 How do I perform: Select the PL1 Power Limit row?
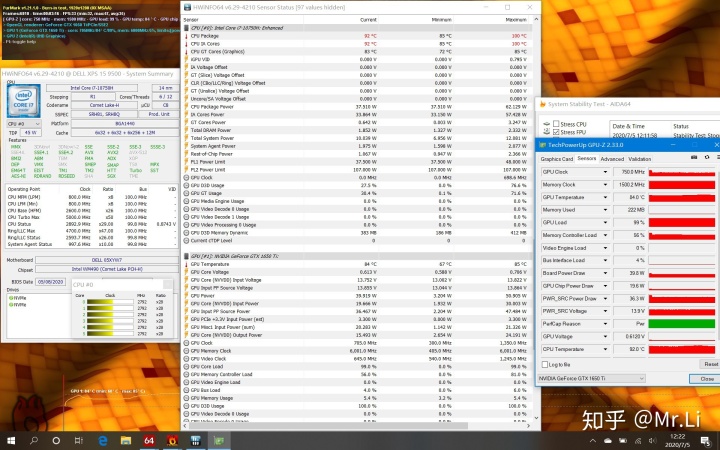pyautogui.click(x=357, y=162)
